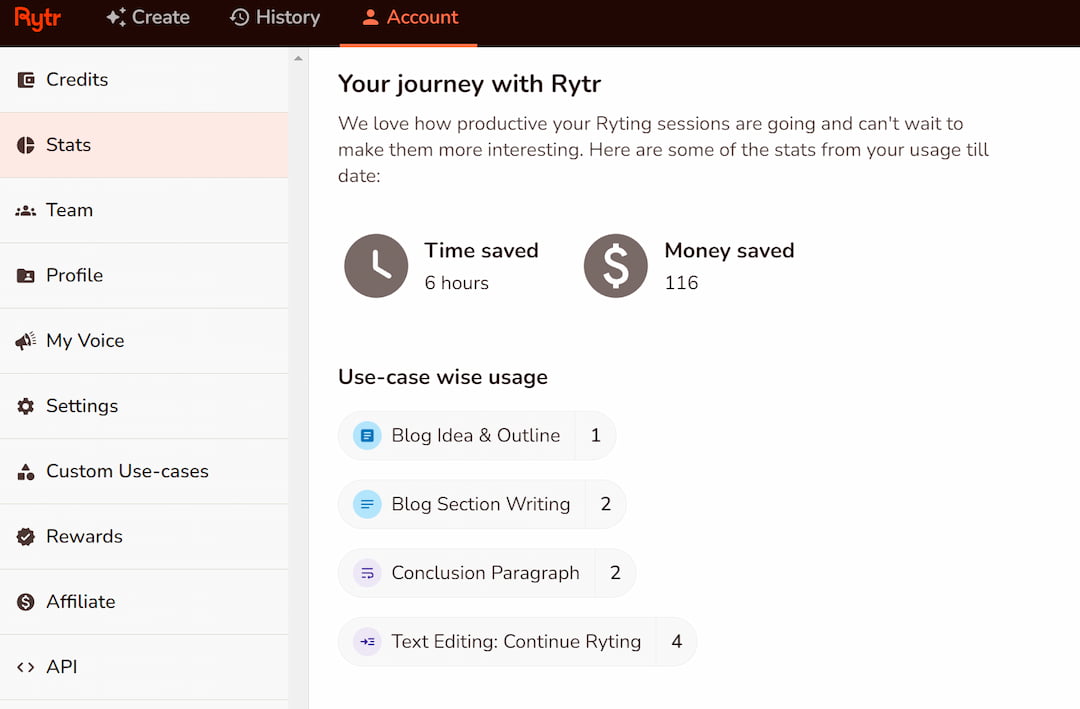
Task: Click the Affiliate dollar icon
Action: [x=25, y=602]
